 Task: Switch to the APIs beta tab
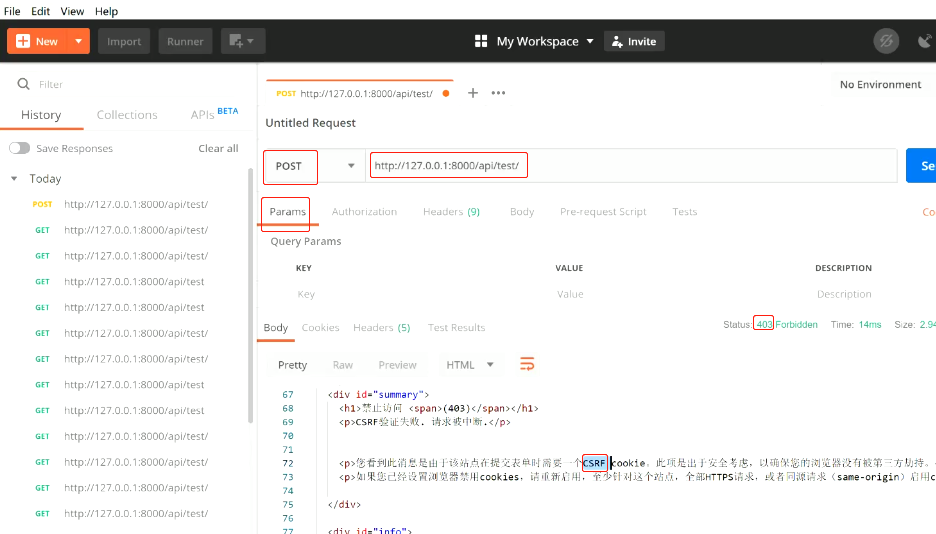coord(214,113)
